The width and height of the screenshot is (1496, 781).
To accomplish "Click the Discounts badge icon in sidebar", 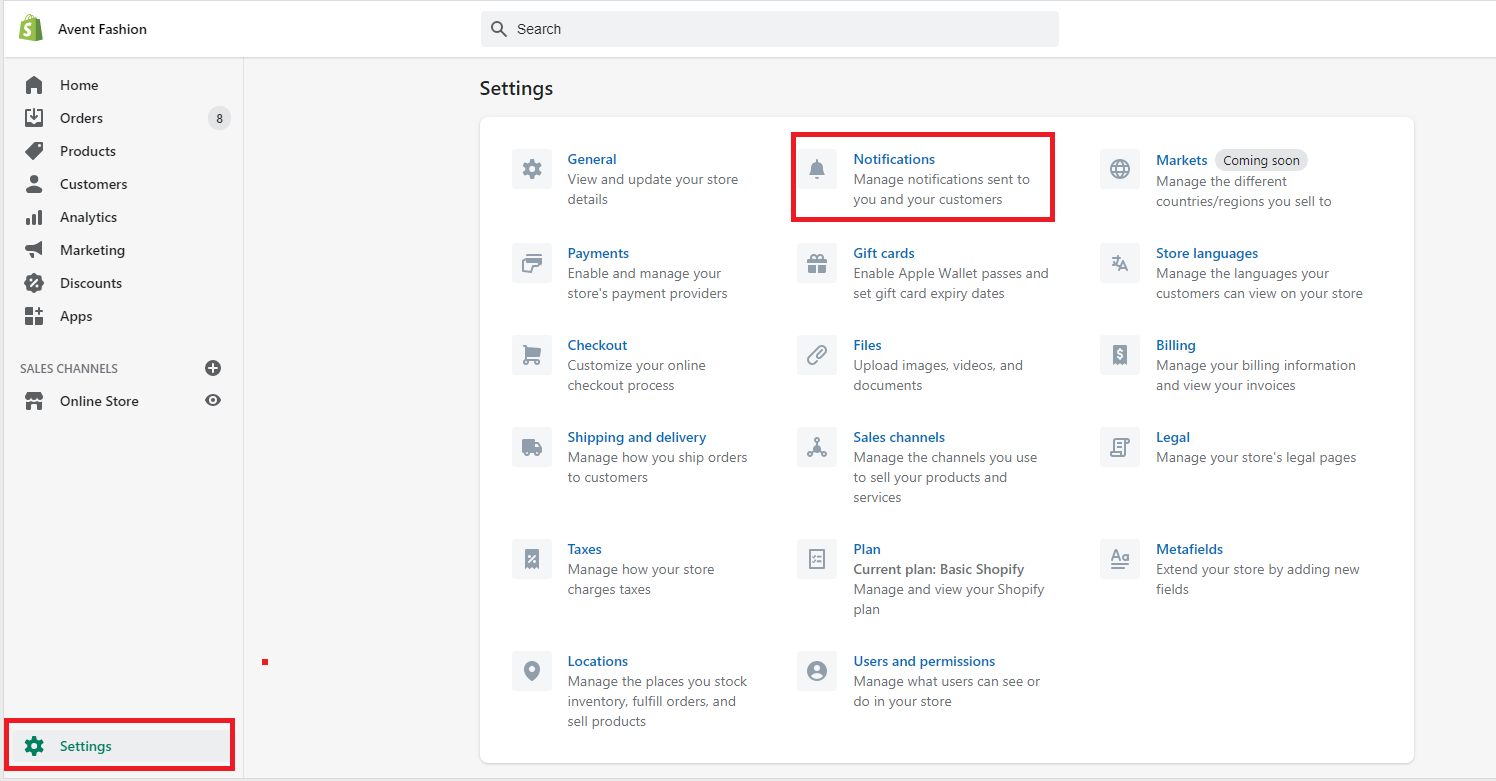I will click(34, 283).
